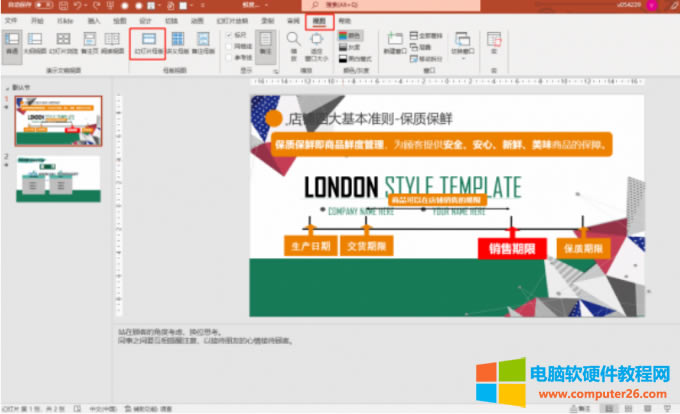Screen dimensions: 680x414
Task: Open Outline view (大纲视图)
Action: coord(35,44)
